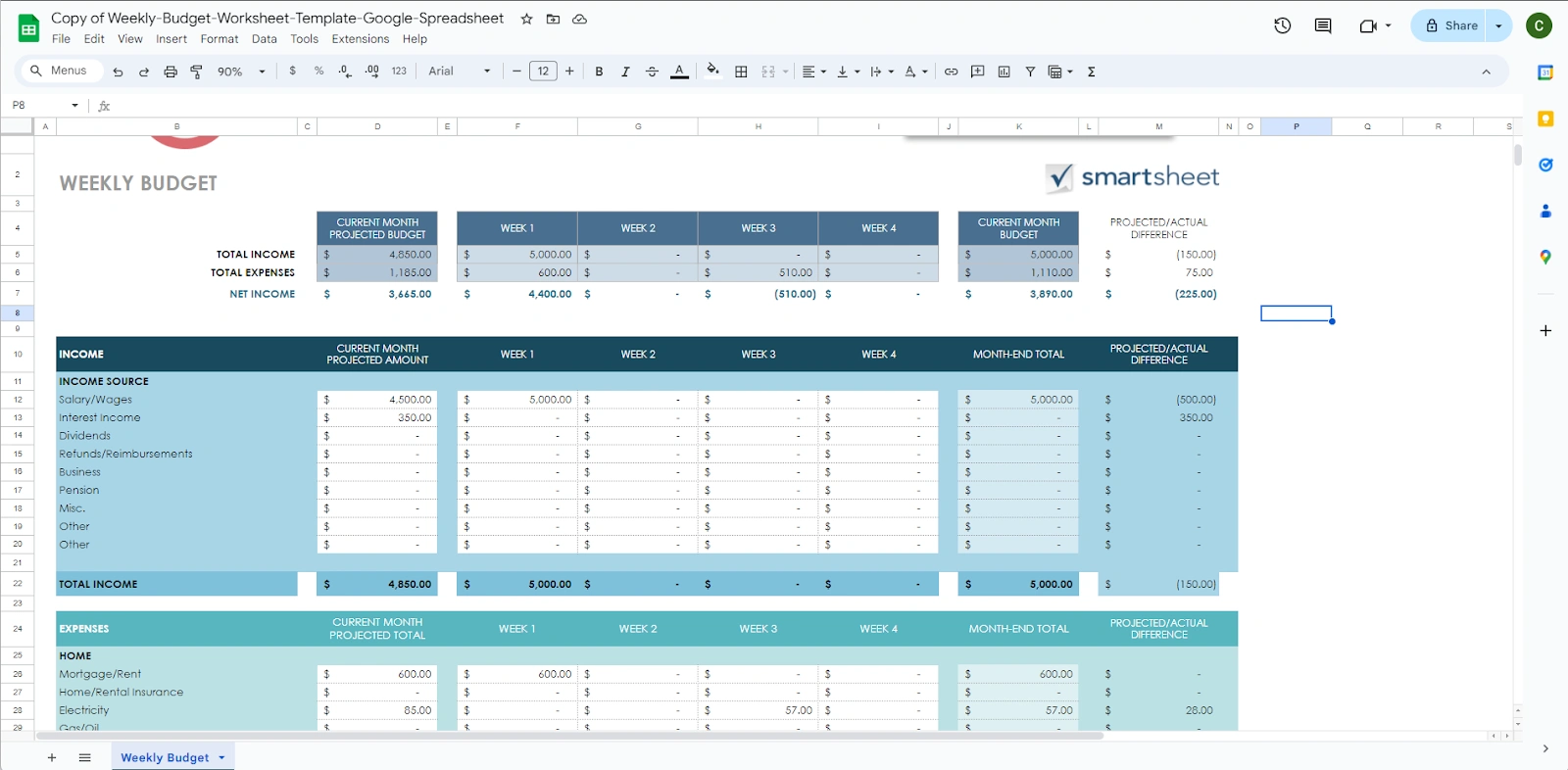Open the zoom 90% dropdown
This screenshot has height=770, width=1568.
241,72
